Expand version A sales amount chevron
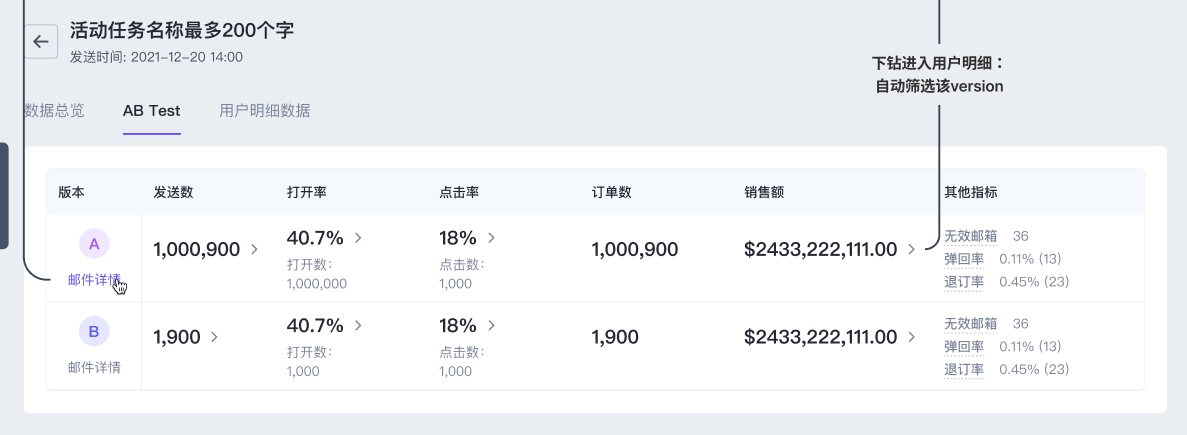 [x=911, y=249]
